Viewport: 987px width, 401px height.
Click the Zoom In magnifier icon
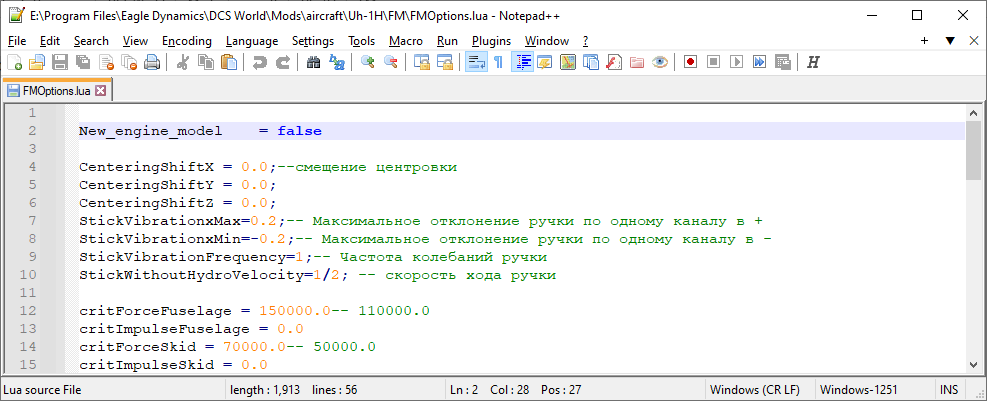pos(368,62)
